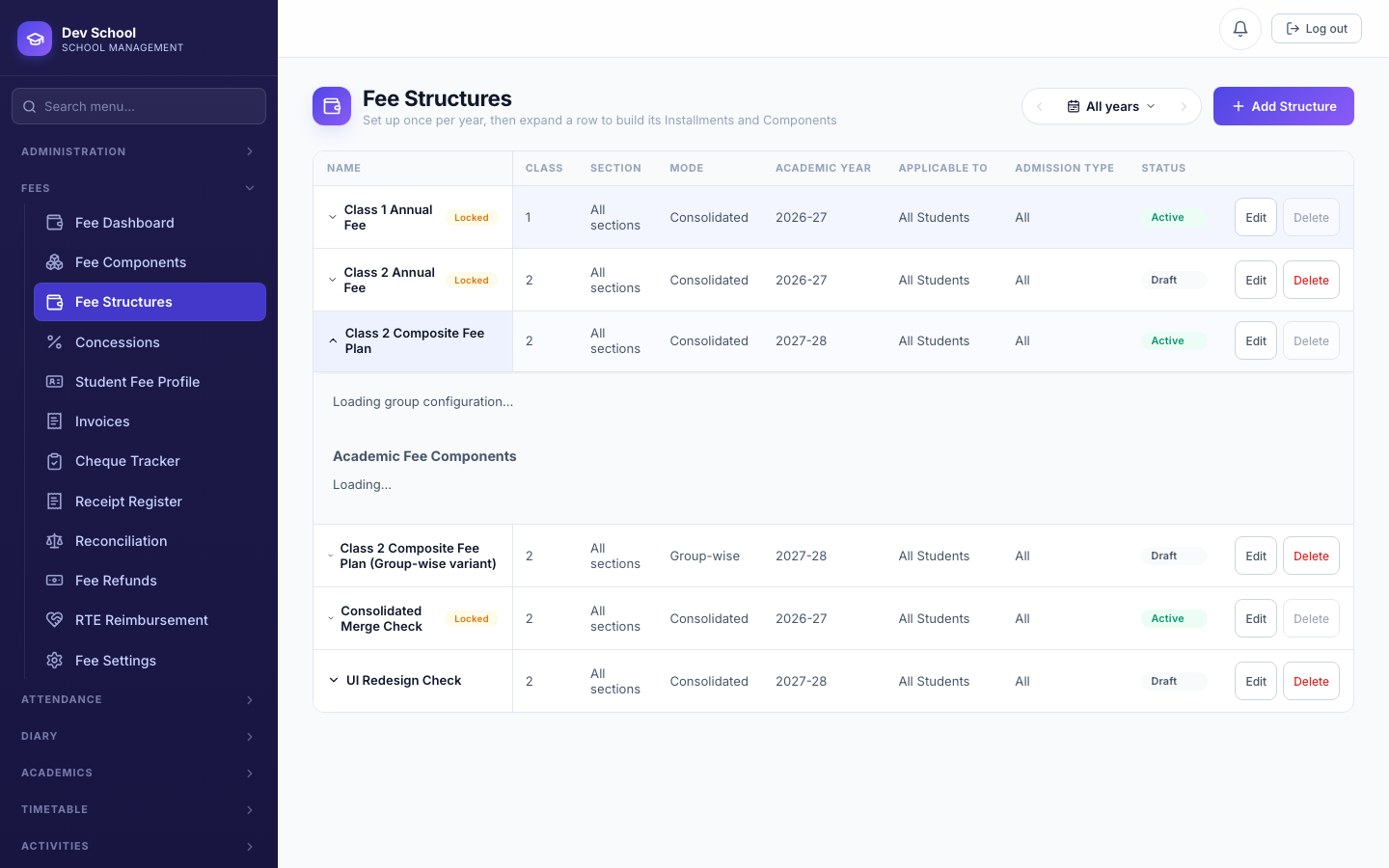Open Student Fee Profile menu item

click(150, 382)
